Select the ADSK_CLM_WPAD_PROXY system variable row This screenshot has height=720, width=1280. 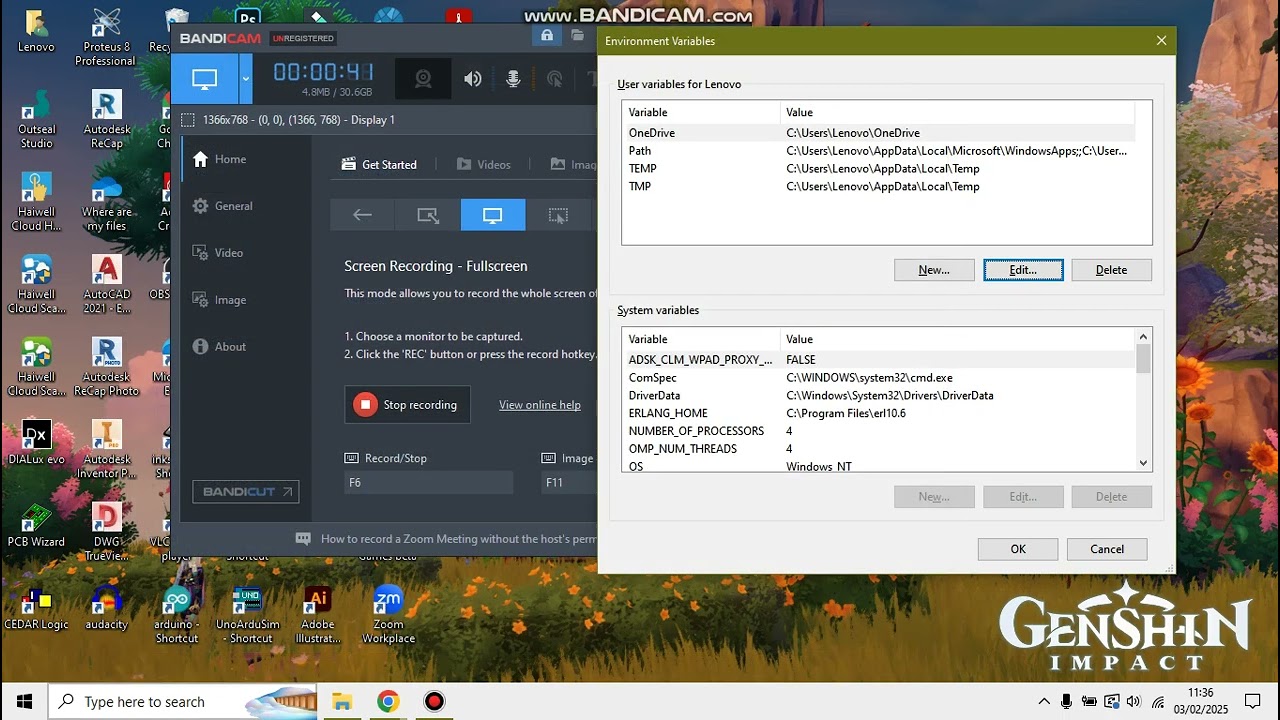tap(878, 360)
